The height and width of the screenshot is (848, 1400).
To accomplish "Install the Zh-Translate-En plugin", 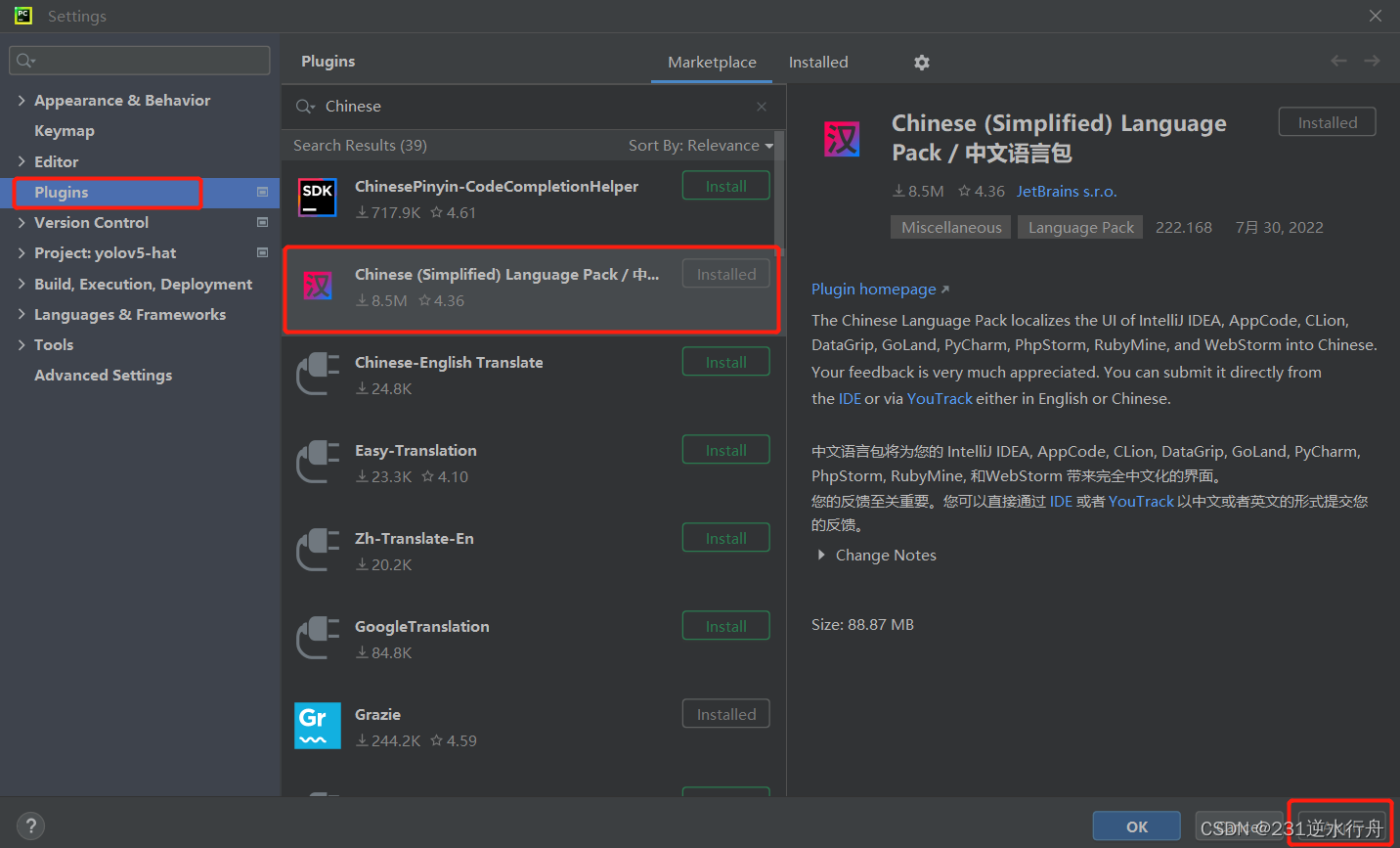I will 725,538.
